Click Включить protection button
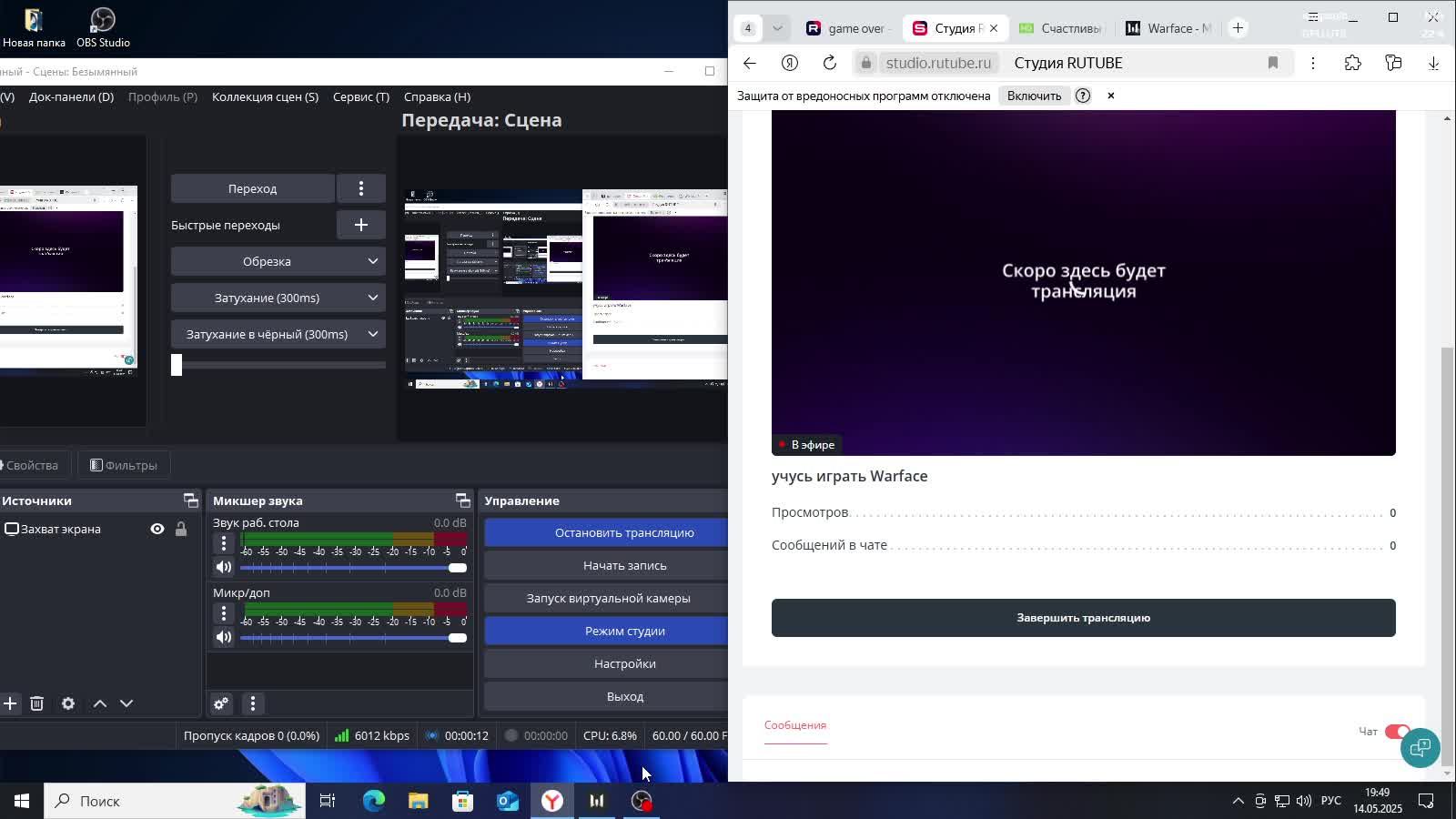1456x819 pixels. tap(1034, 96)
